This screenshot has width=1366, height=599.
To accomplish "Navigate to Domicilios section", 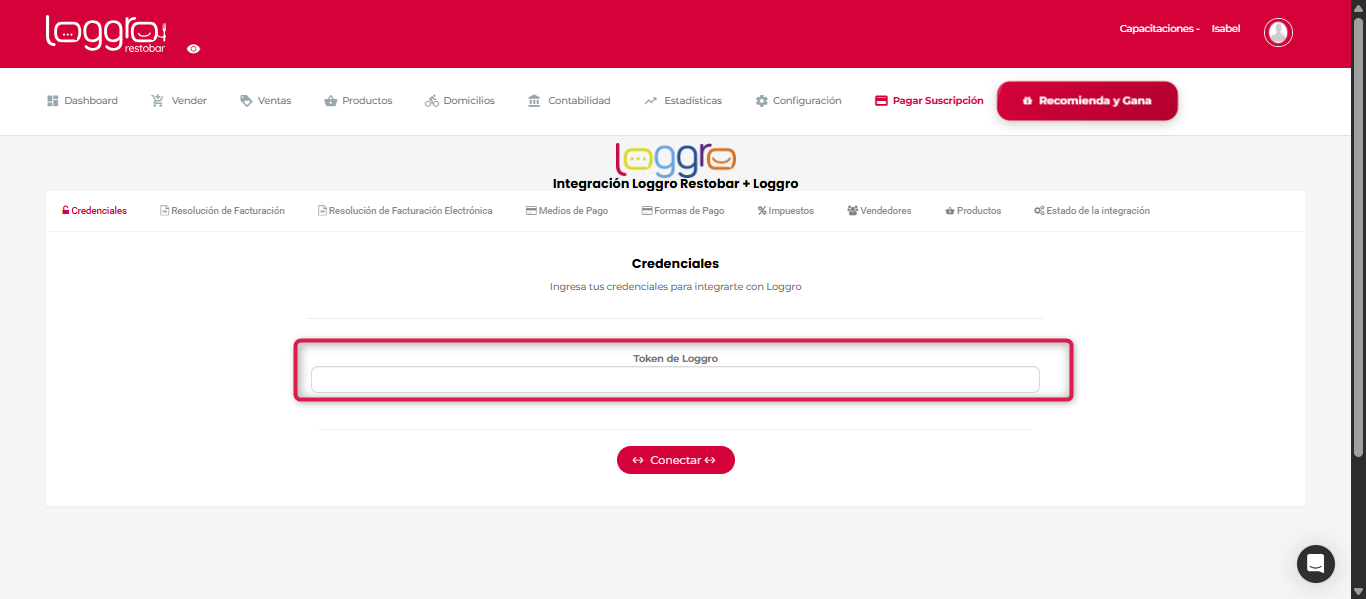I will click(460, 101).
